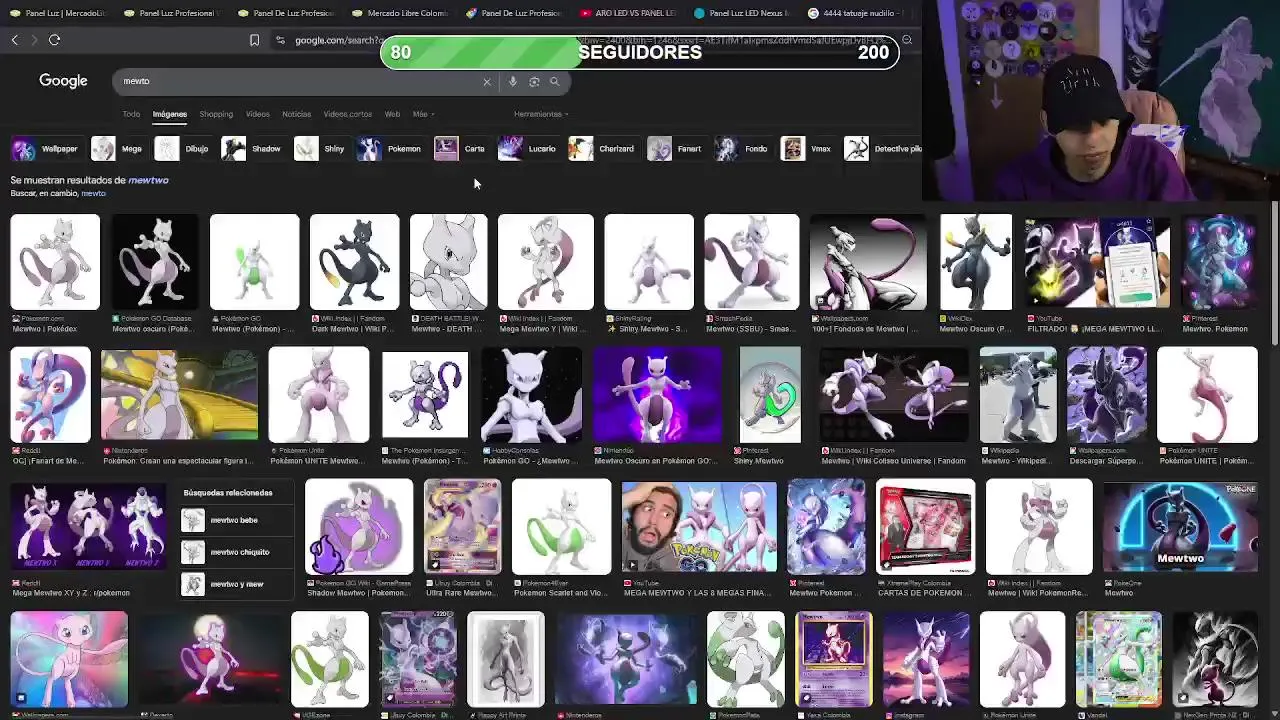Screen dimensions: 1280x720
Task: Open Dark Mewtwo Wiki image thumbnail
Action: [x=354, y=262]
